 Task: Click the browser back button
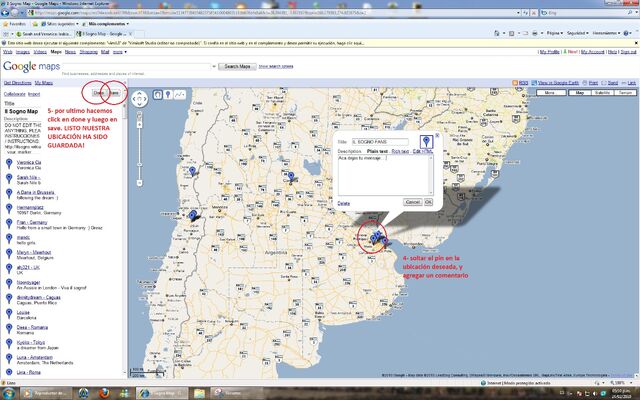click(x=5, y=13)
